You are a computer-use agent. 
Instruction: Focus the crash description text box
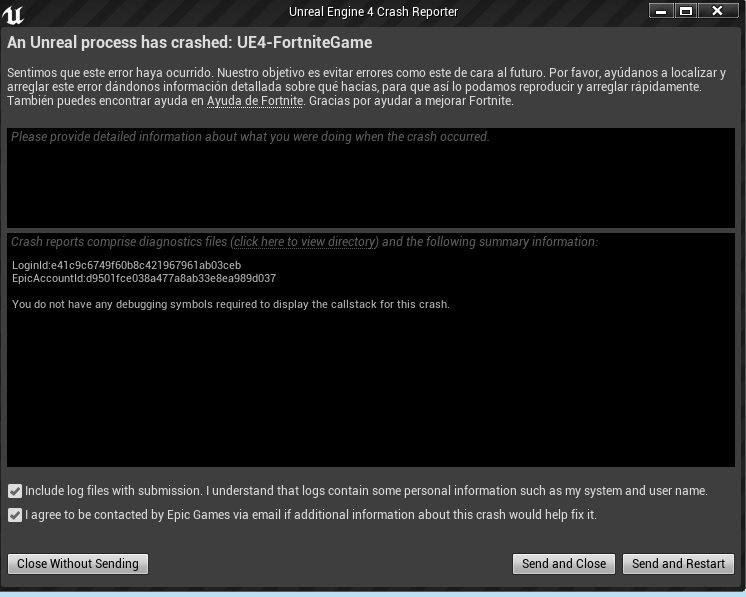point(371,178)
